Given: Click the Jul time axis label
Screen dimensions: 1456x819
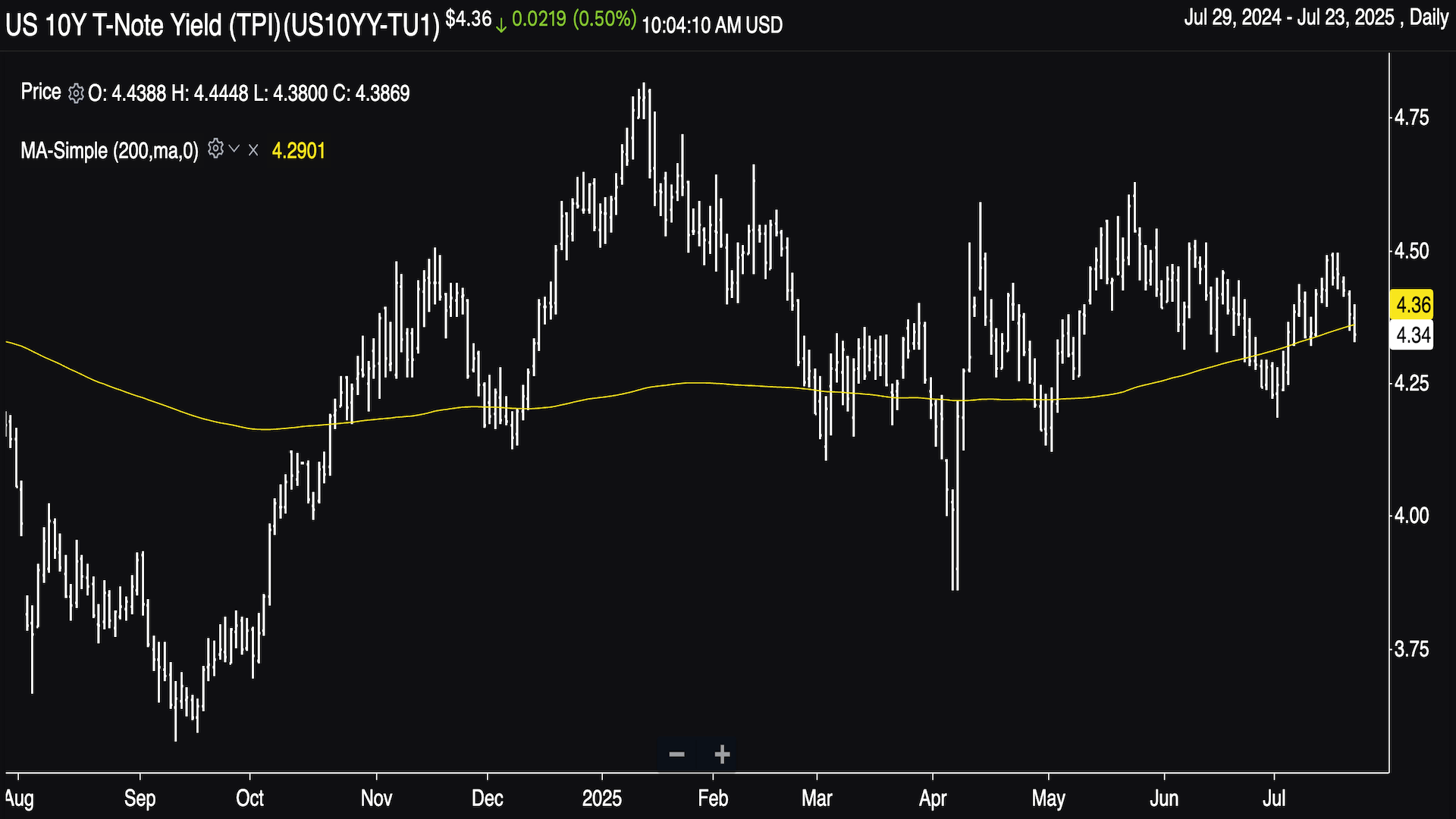Looking at the screenshot, I should click(1274, 798).
